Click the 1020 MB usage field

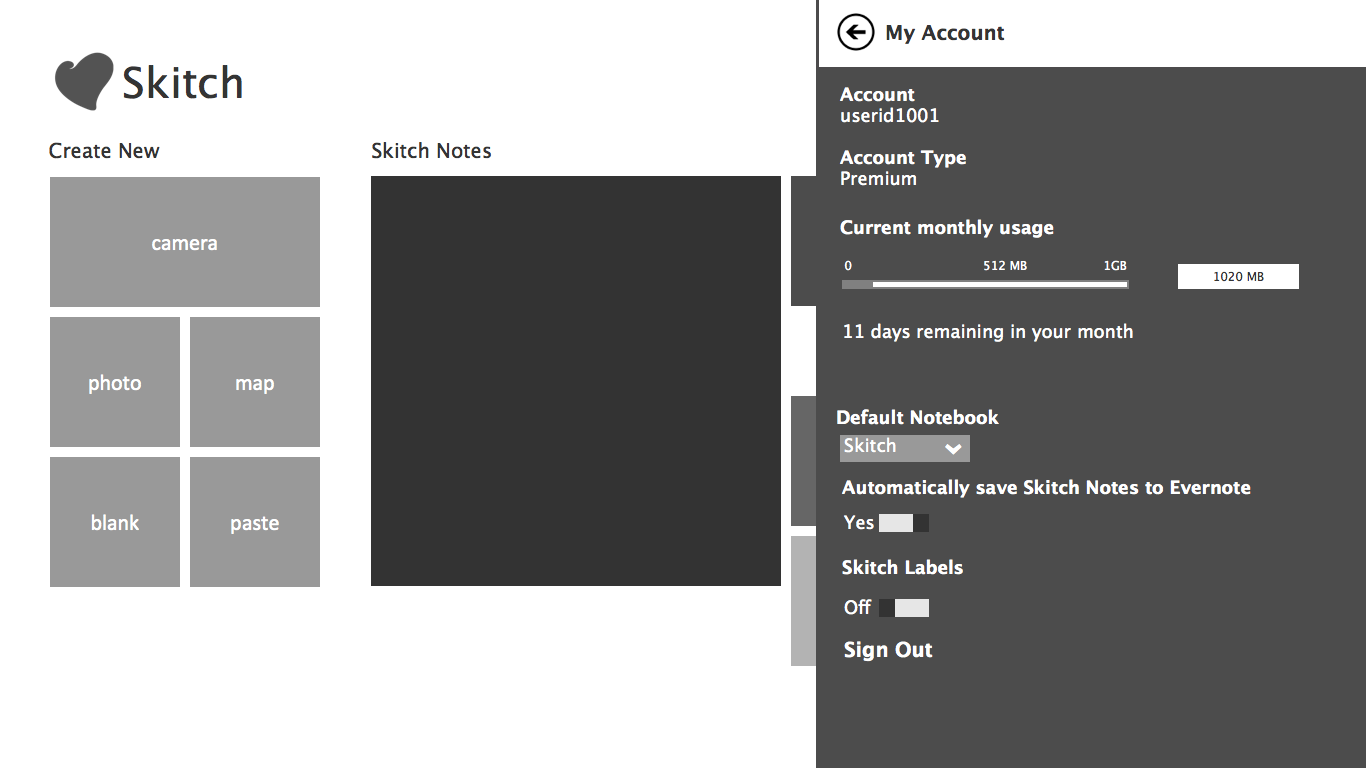(1238, 277)
